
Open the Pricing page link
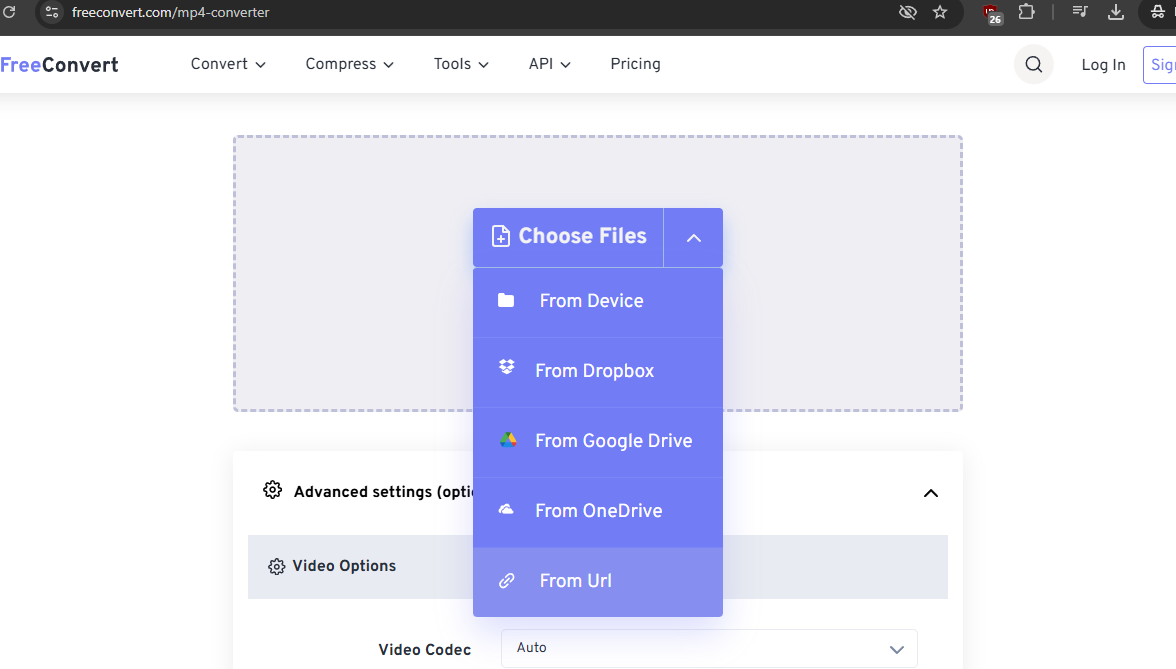pos(635,64)
